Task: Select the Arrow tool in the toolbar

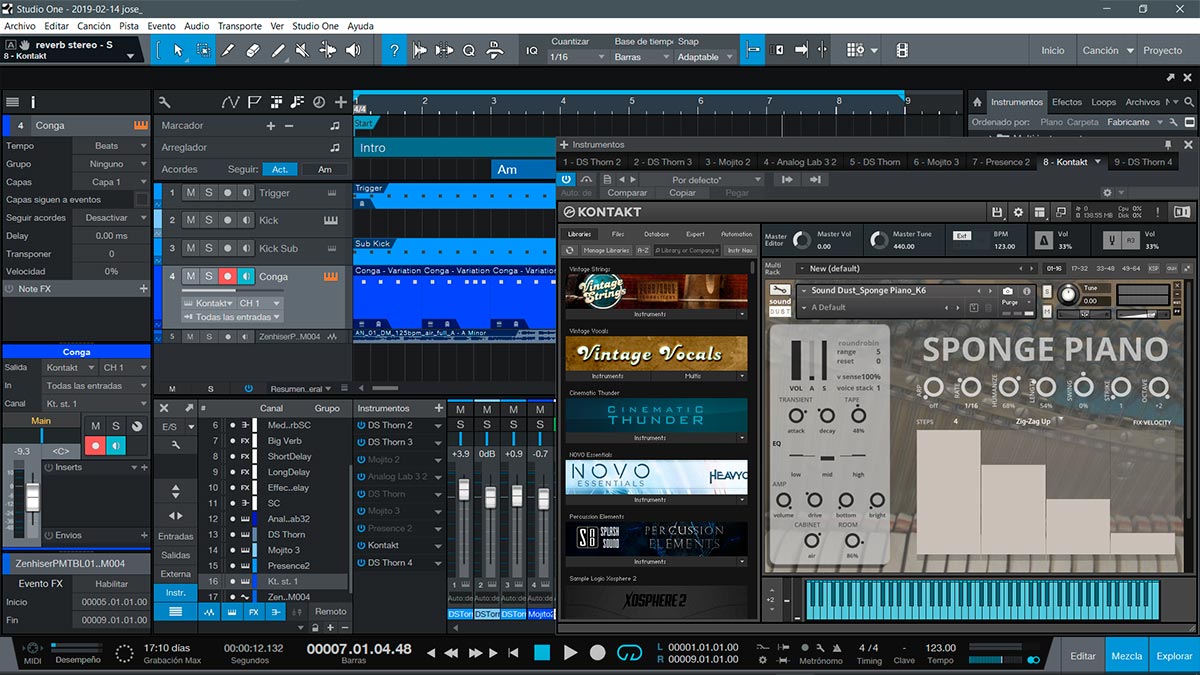Action: [178, 50]
